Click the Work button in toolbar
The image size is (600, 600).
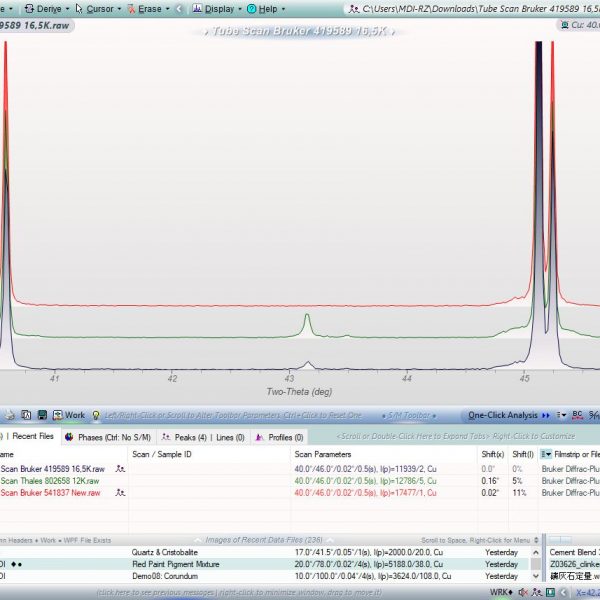pyautogui.click(x=74, y=415)
